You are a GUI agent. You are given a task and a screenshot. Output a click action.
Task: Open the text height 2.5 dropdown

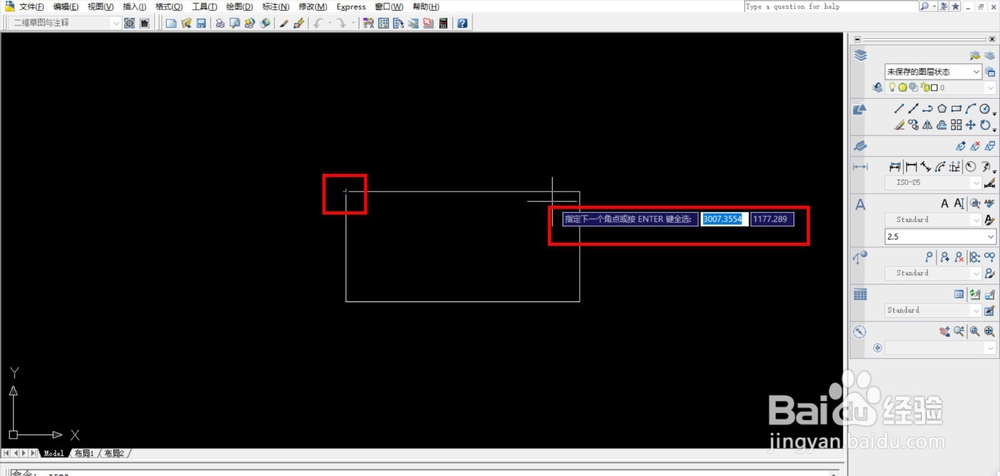941,237
